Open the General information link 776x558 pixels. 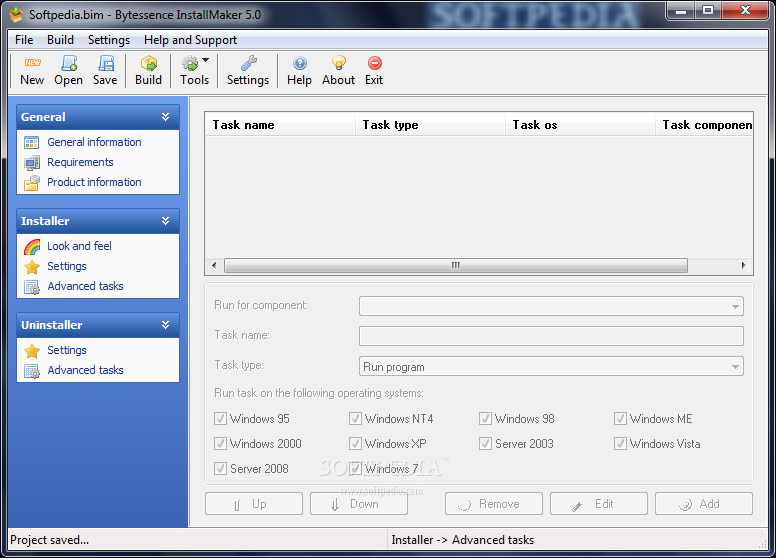pyautogui.click(x=94, y=142)
